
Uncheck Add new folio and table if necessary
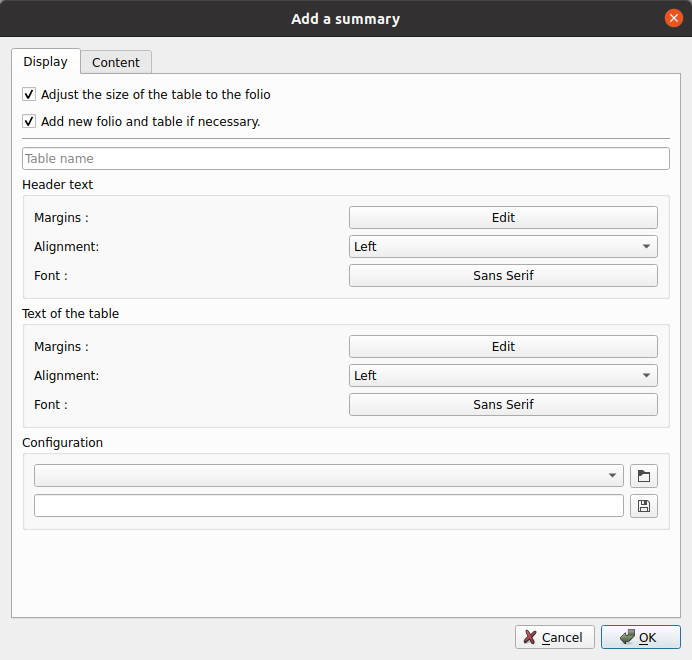[29, 122]
